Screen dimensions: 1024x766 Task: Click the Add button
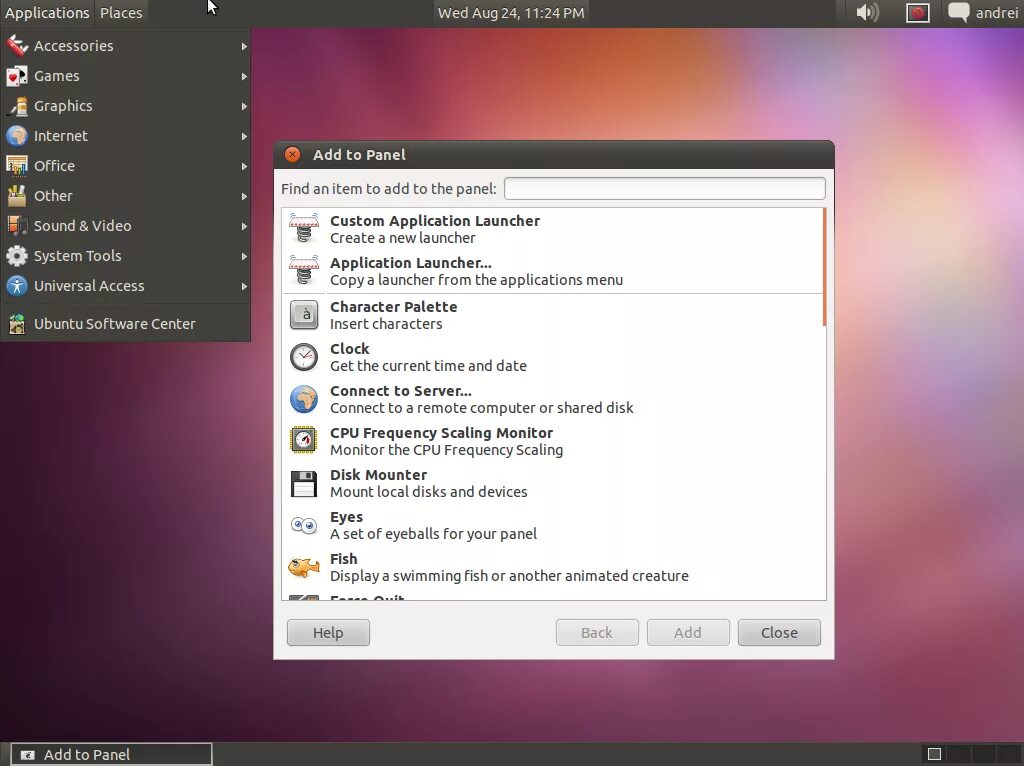click(688, 632)
